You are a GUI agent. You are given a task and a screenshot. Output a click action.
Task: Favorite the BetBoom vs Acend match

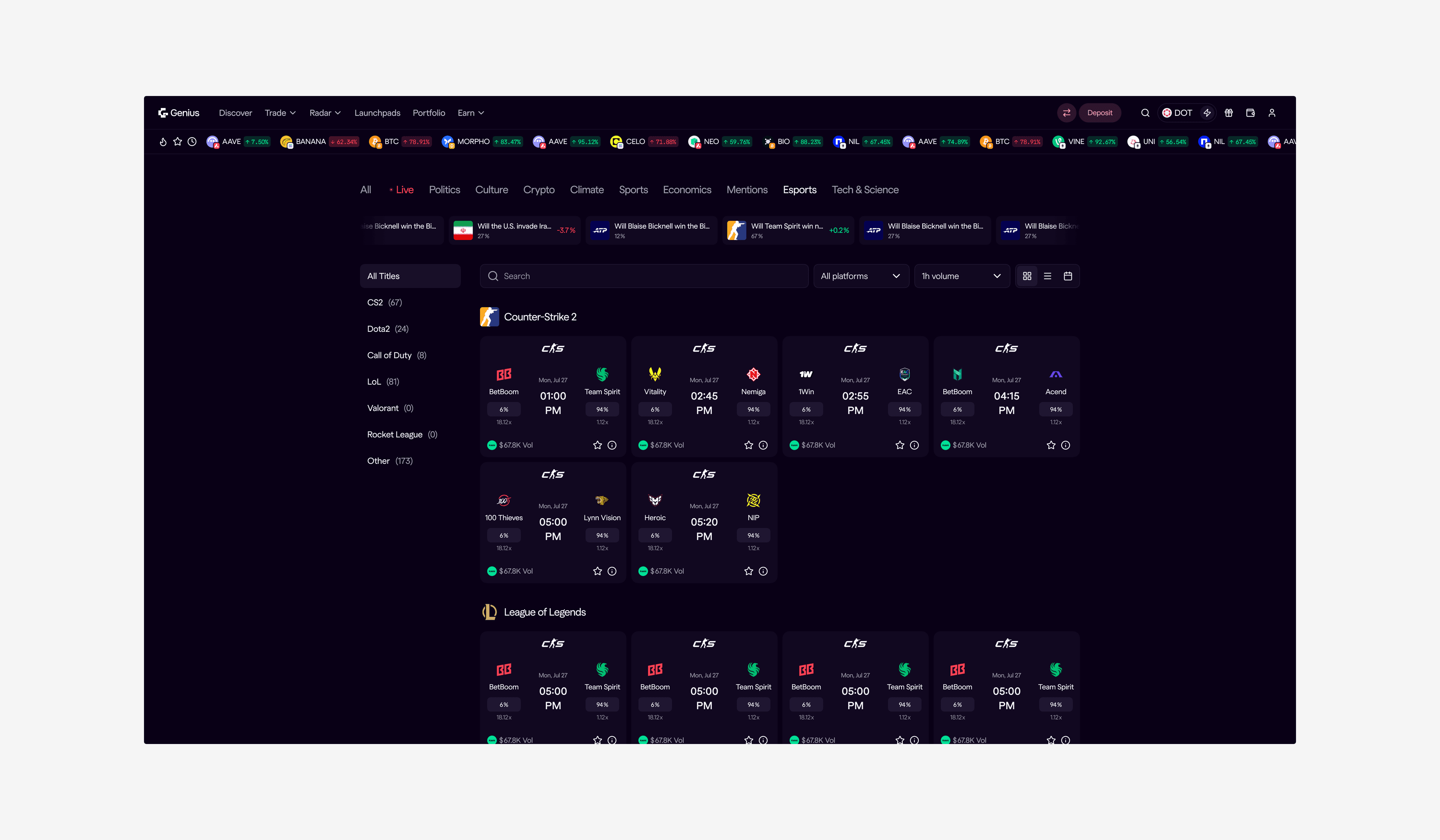pyautogui.click(x=1051, y=445)
